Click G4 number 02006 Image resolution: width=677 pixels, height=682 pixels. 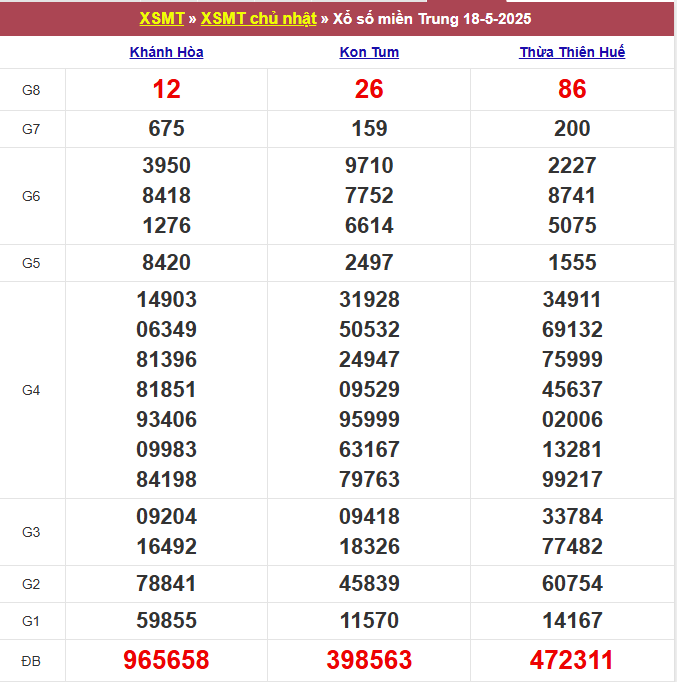pyautogui.click(x=572, y=420)
